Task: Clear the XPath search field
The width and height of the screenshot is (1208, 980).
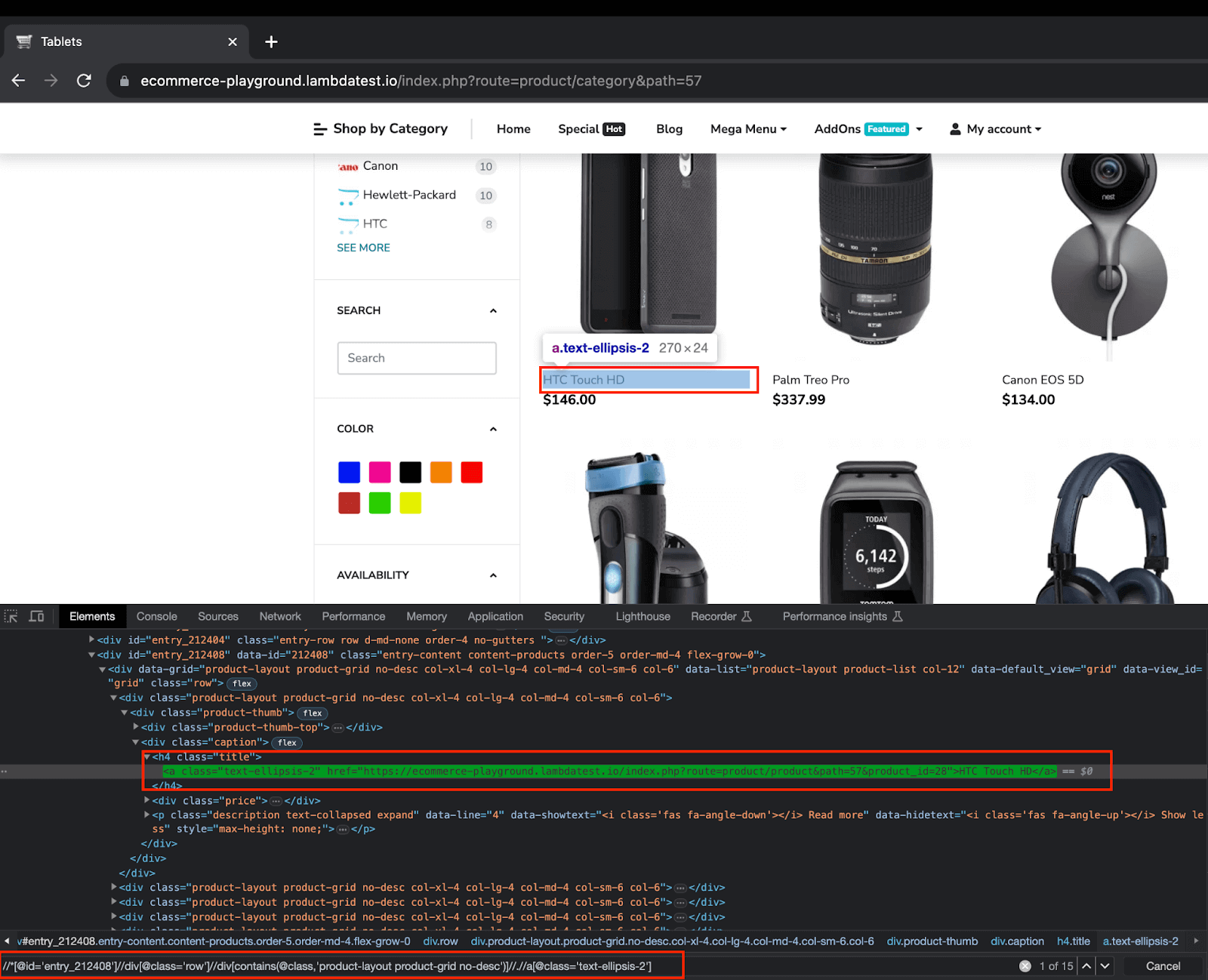Action: [x=1025, y=966]
